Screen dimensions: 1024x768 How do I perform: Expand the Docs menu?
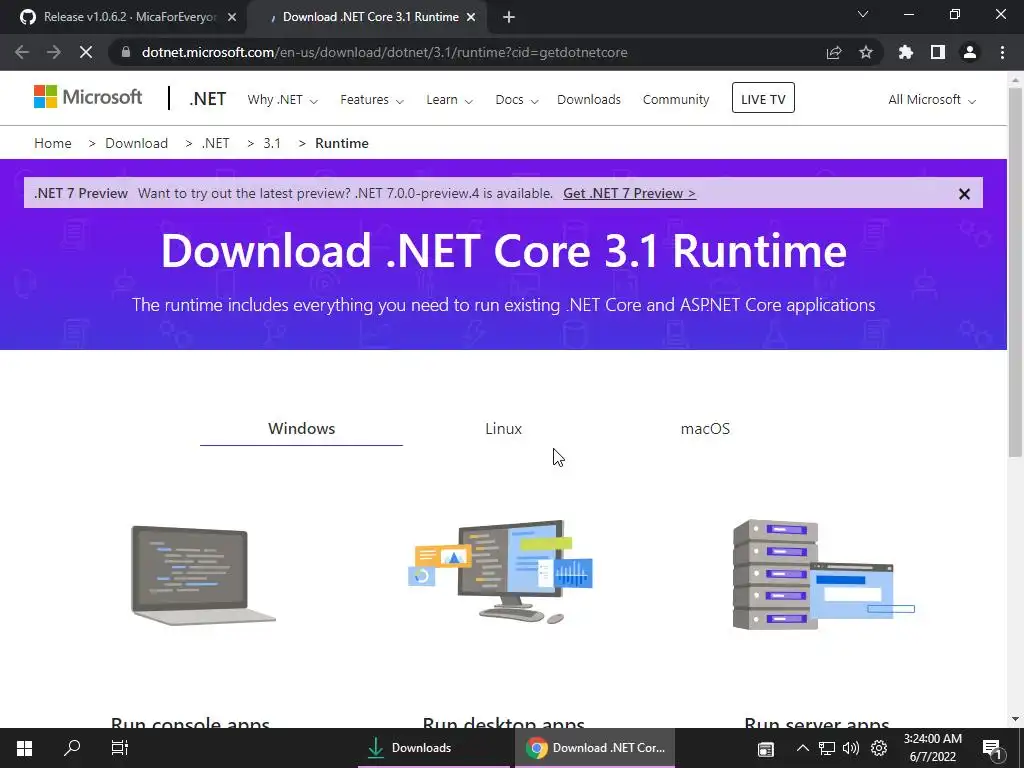(517, 100)
